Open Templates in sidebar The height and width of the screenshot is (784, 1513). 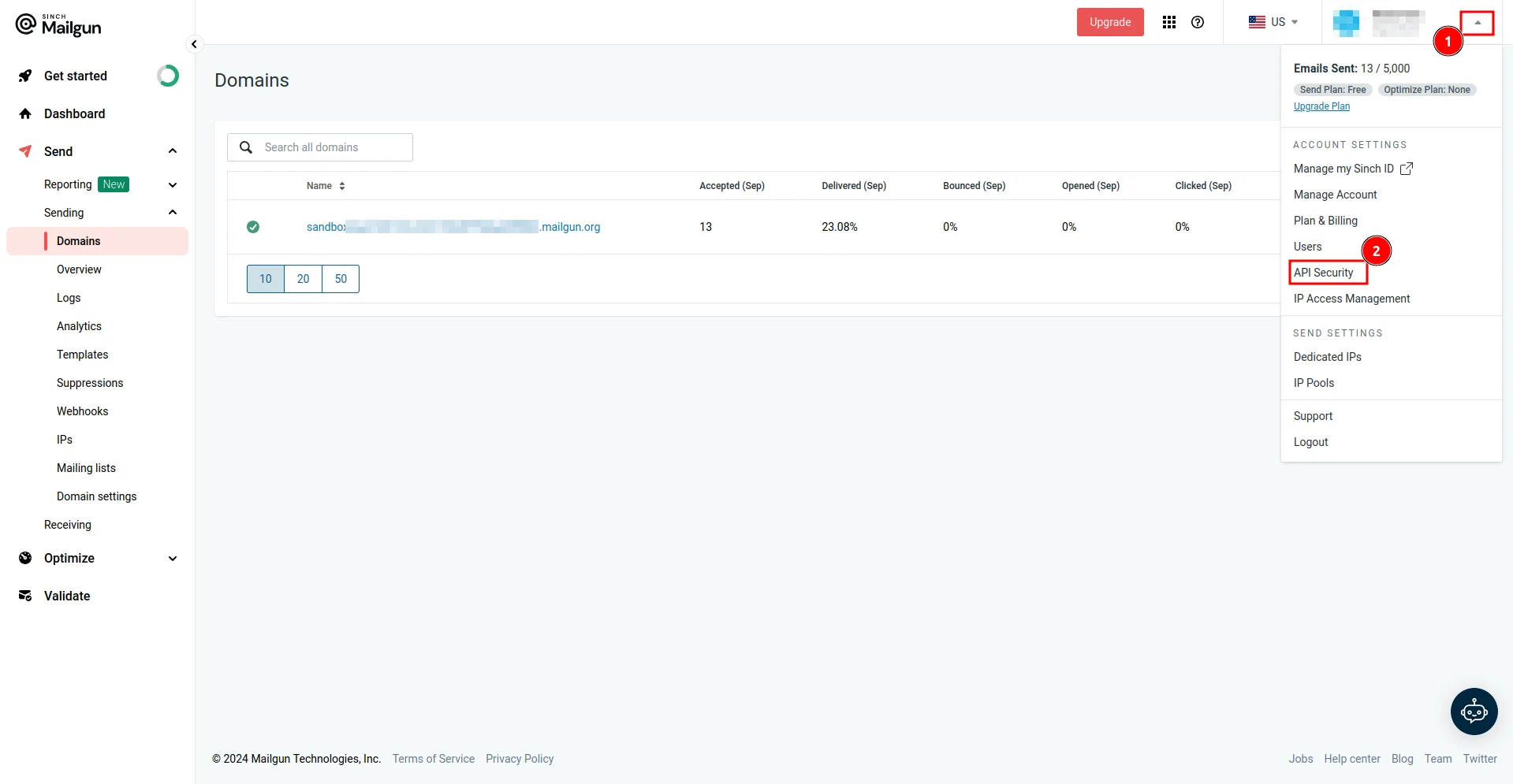coord(82,355)
